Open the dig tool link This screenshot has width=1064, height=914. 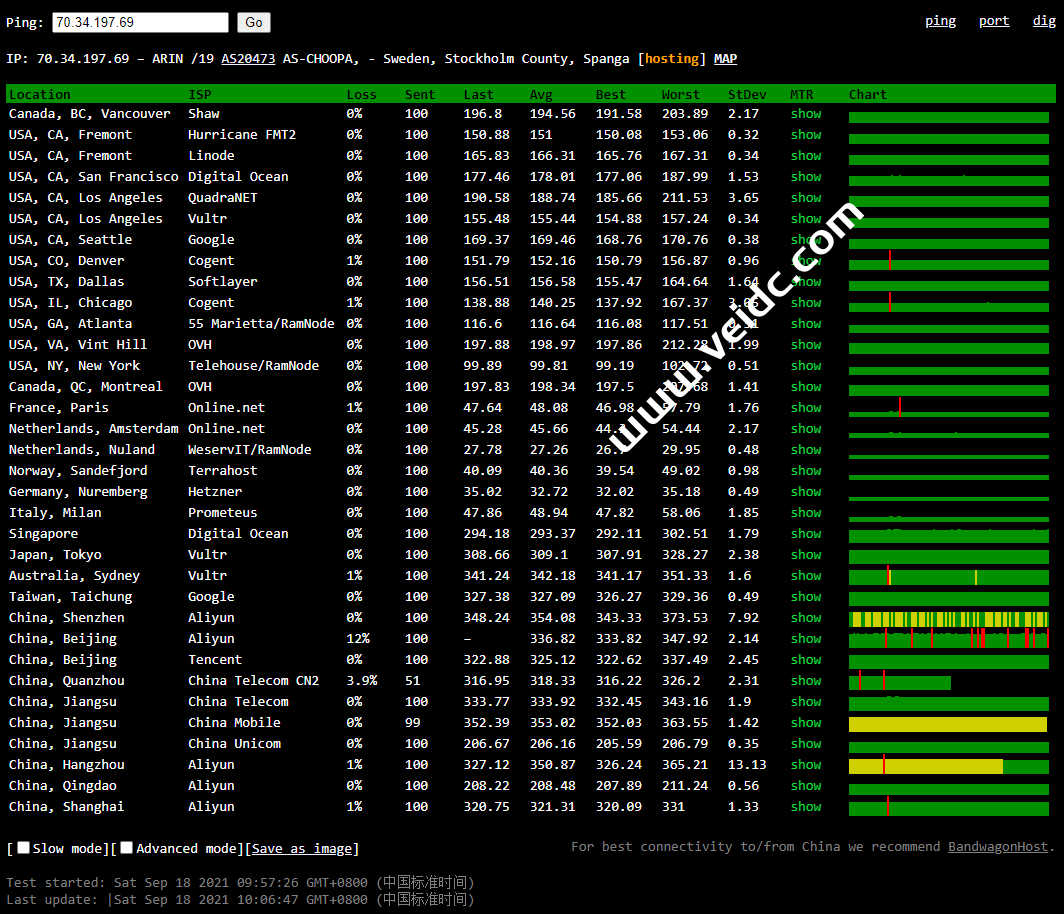point(1043,21)
